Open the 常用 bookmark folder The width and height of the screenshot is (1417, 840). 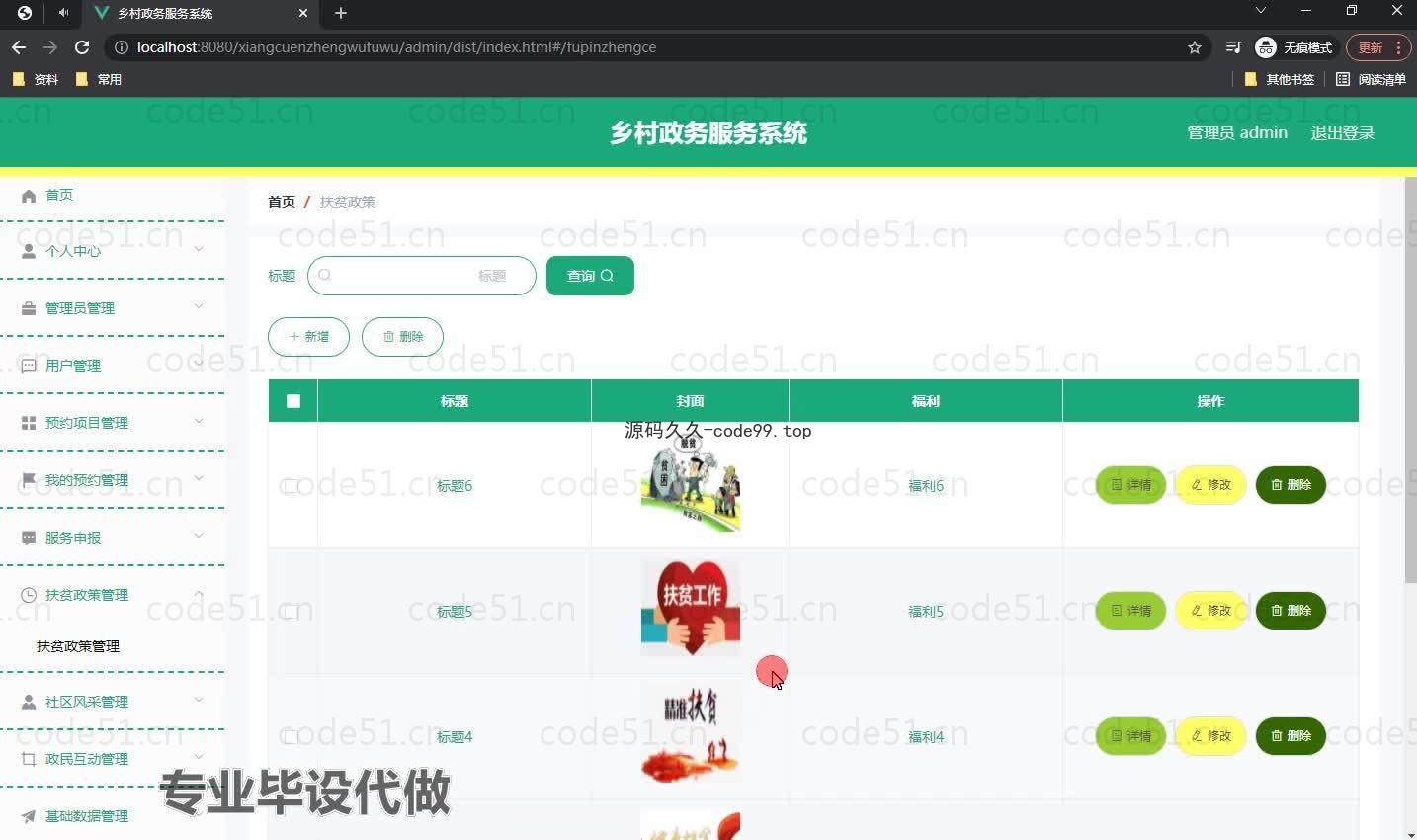pos(99,79)
